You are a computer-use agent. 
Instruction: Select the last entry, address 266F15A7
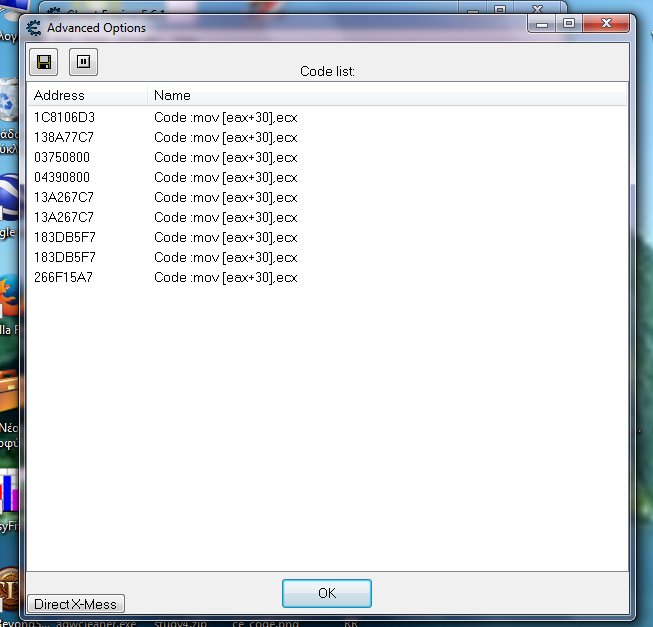[64, 277]
